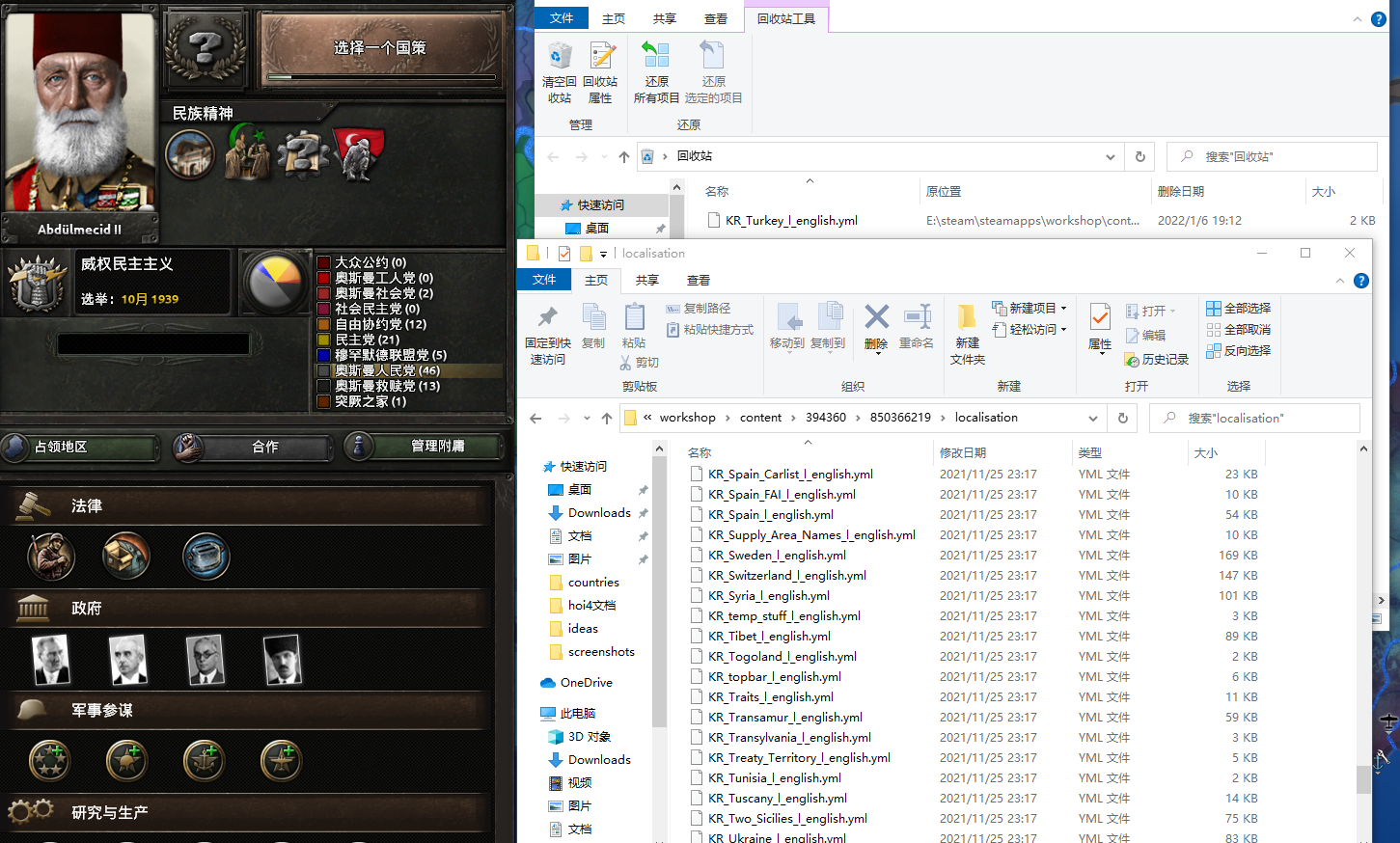The height and width of the screenshot is (843, 1400).
Task: Select the green crescent spirit icon
Action: [x=247, y=151]
